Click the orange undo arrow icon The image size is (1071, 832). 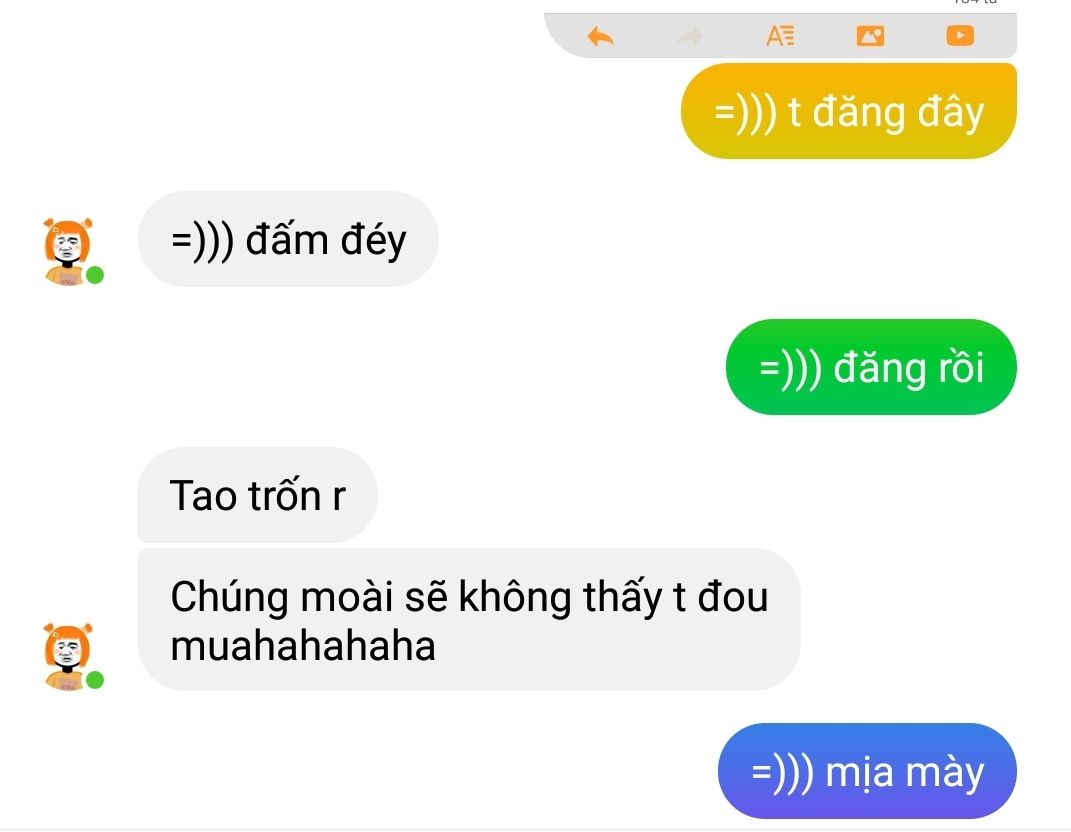[x=600, y=36]
